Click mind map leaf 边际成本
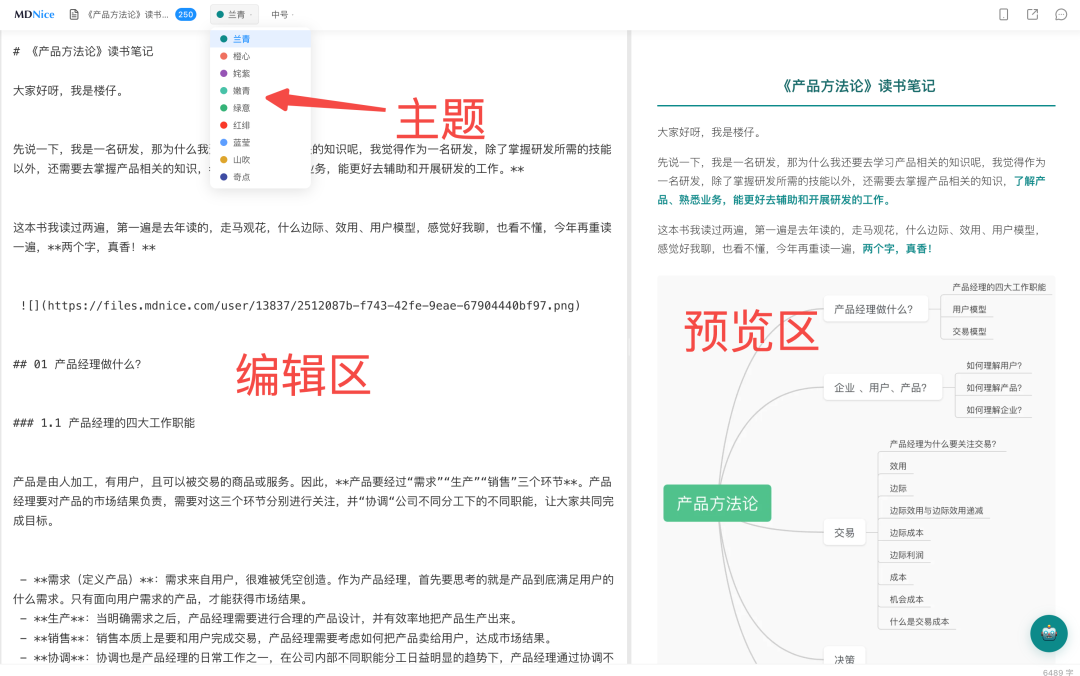The image size is (1080, 676). point(906,533)
